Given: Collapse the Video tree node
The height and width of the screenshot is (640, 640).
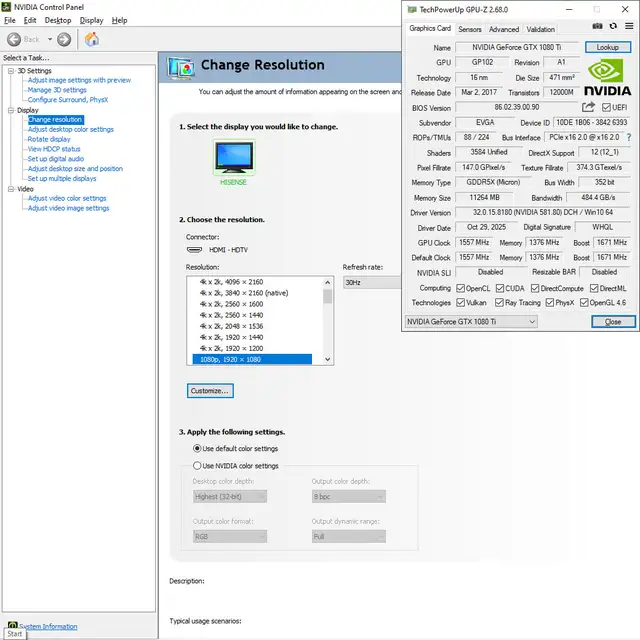Looking at the screenshot, I should (11, 189).
